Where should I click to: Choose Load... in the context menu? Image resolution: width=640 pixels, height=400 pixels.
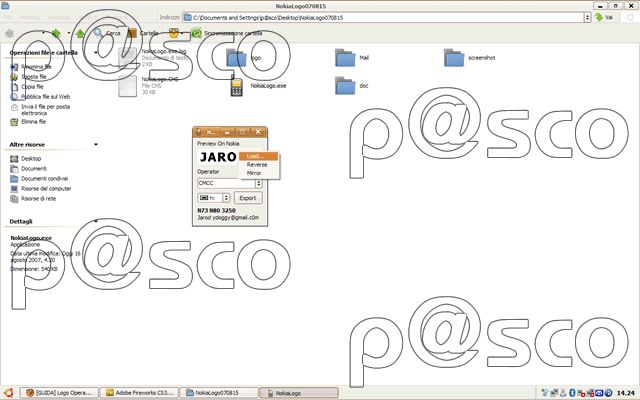tap(258, 156)
